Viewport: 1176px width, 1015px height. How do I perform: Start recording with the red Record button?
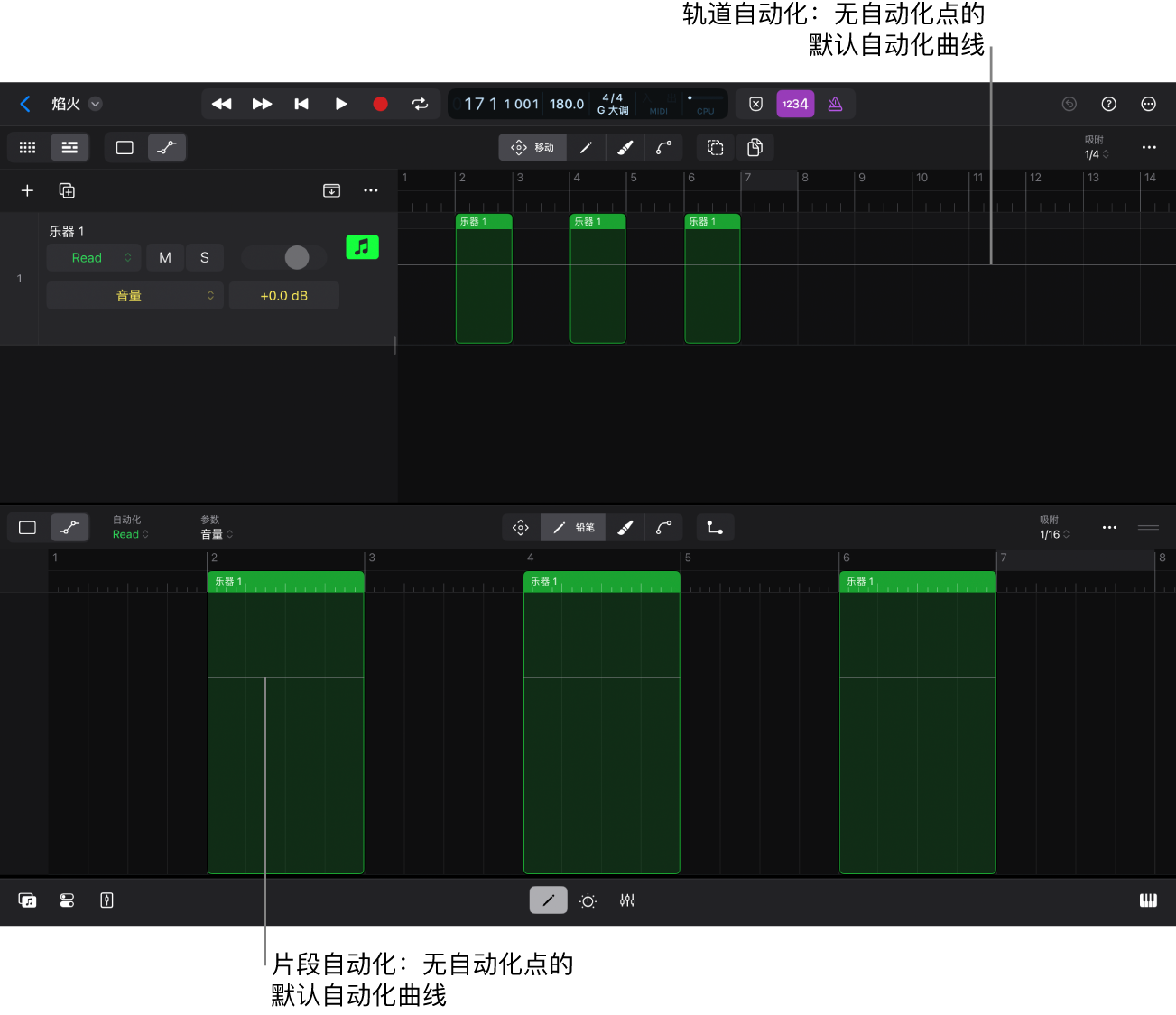[x=380, y=104]
